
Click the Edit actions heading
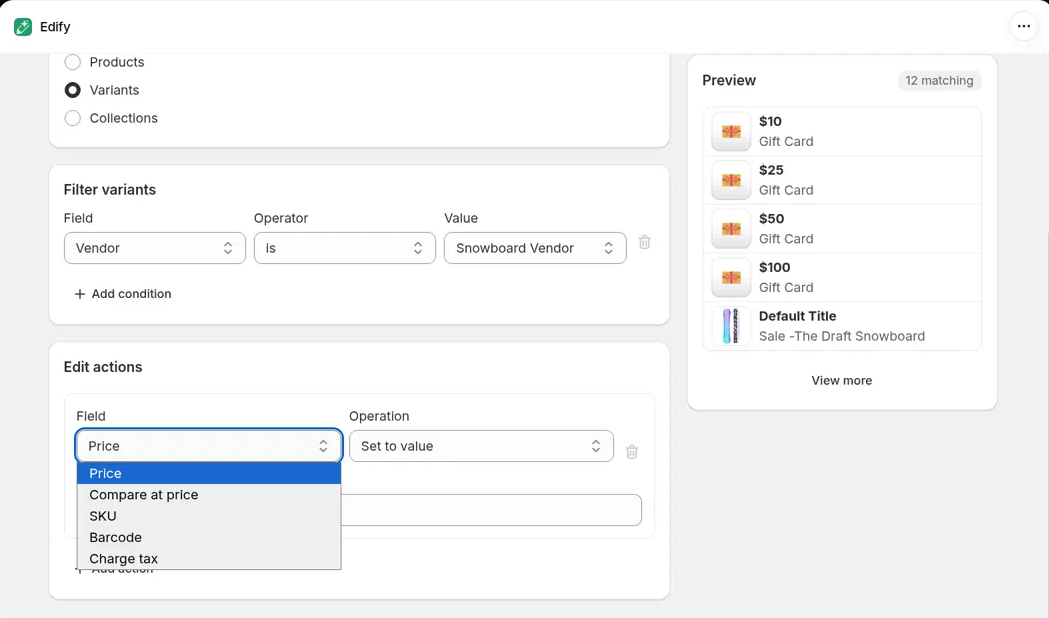(x=103, y=367)
